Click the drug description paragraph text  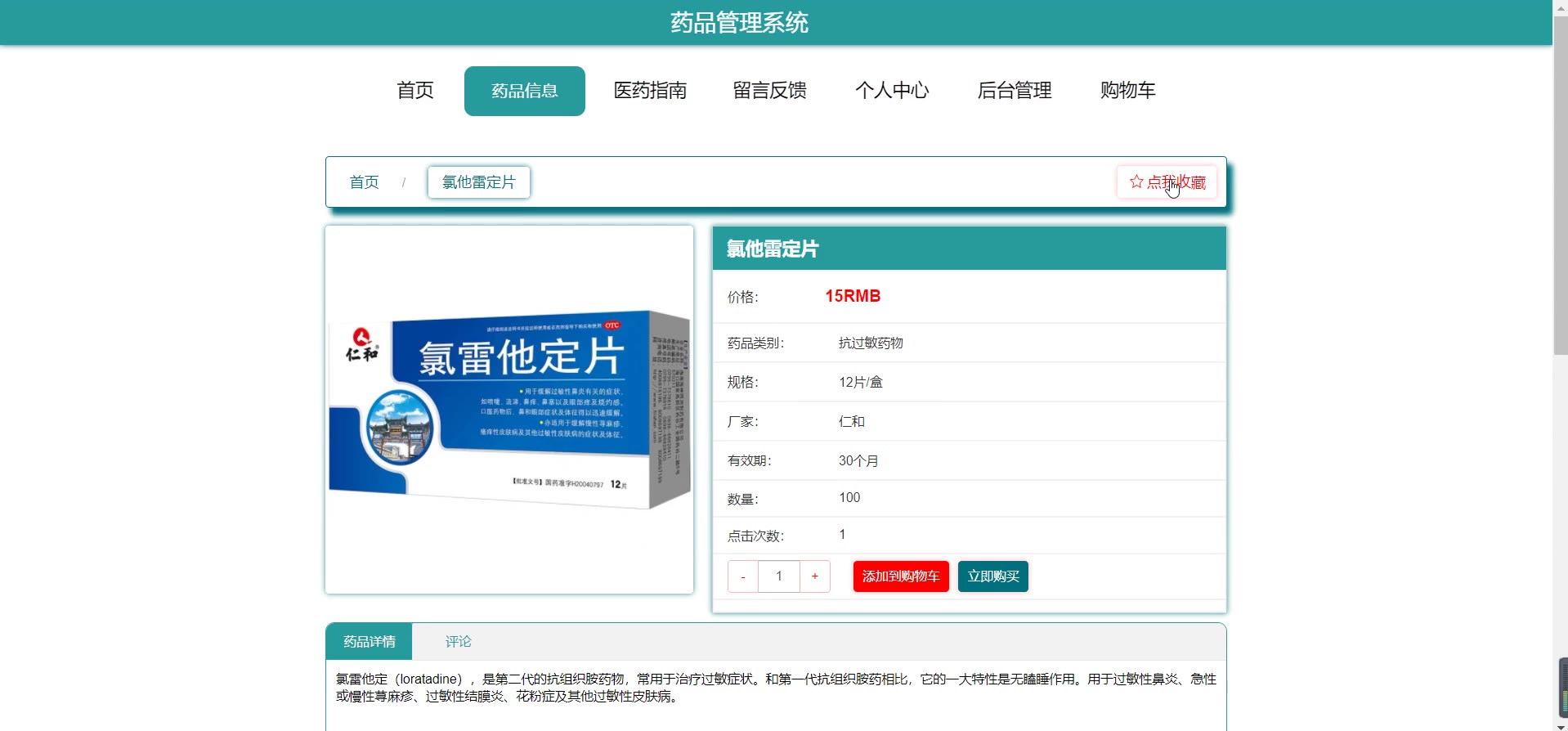tap(776, 688)
